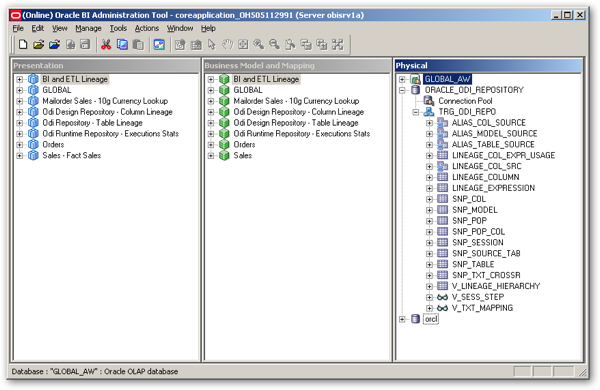Expand the Orders presentation subject area

coord(20,145)
